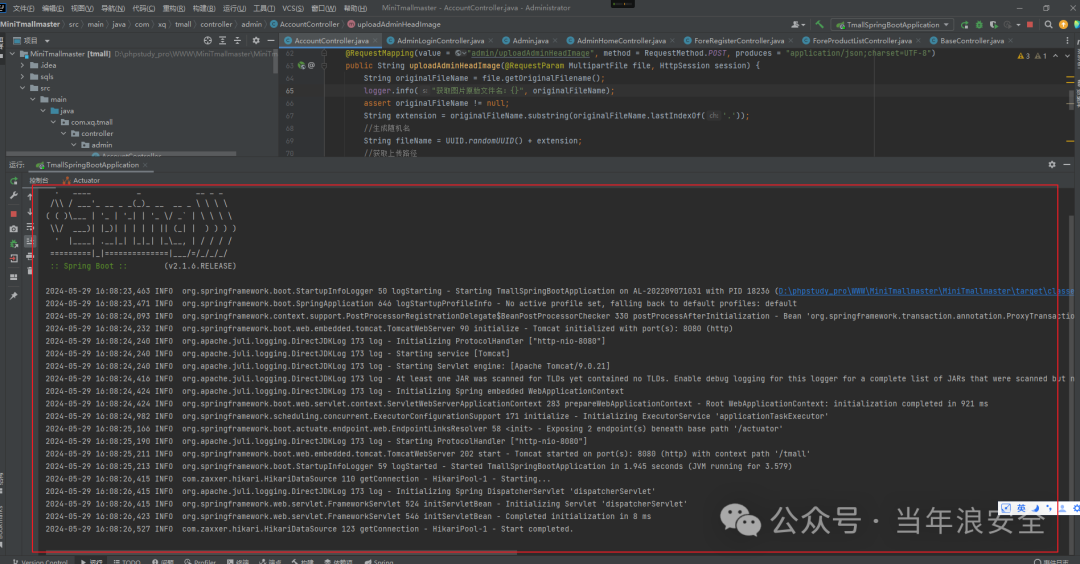The height and width of the screenshot is (564, 1080).
Task: Click admin/uploadAdminHeadImage mapping URL
Action: (530, 53)
